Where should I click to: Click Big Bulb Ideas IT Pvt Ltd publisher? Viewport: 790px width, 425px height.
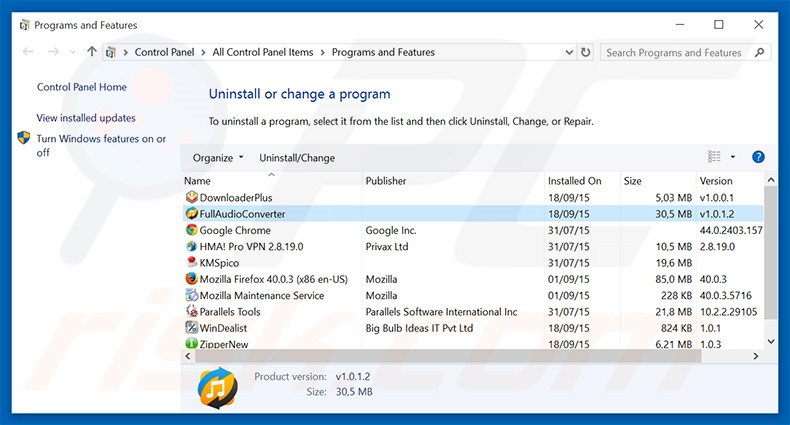[419, 328]
